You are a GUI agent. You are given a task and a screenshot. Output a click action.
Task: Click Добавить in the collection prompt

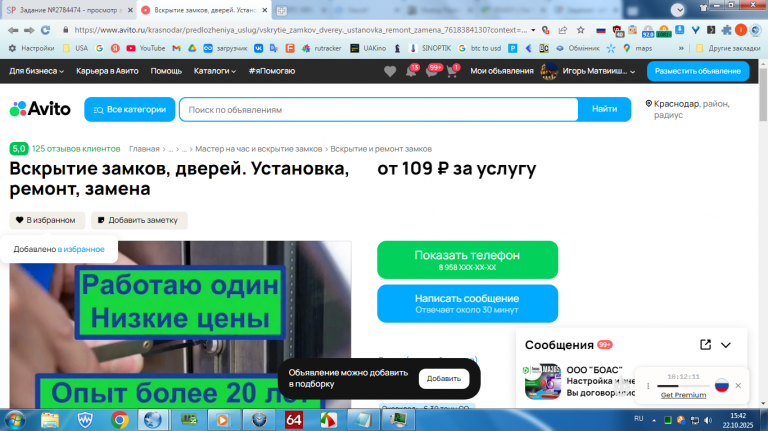pos(444,379)
